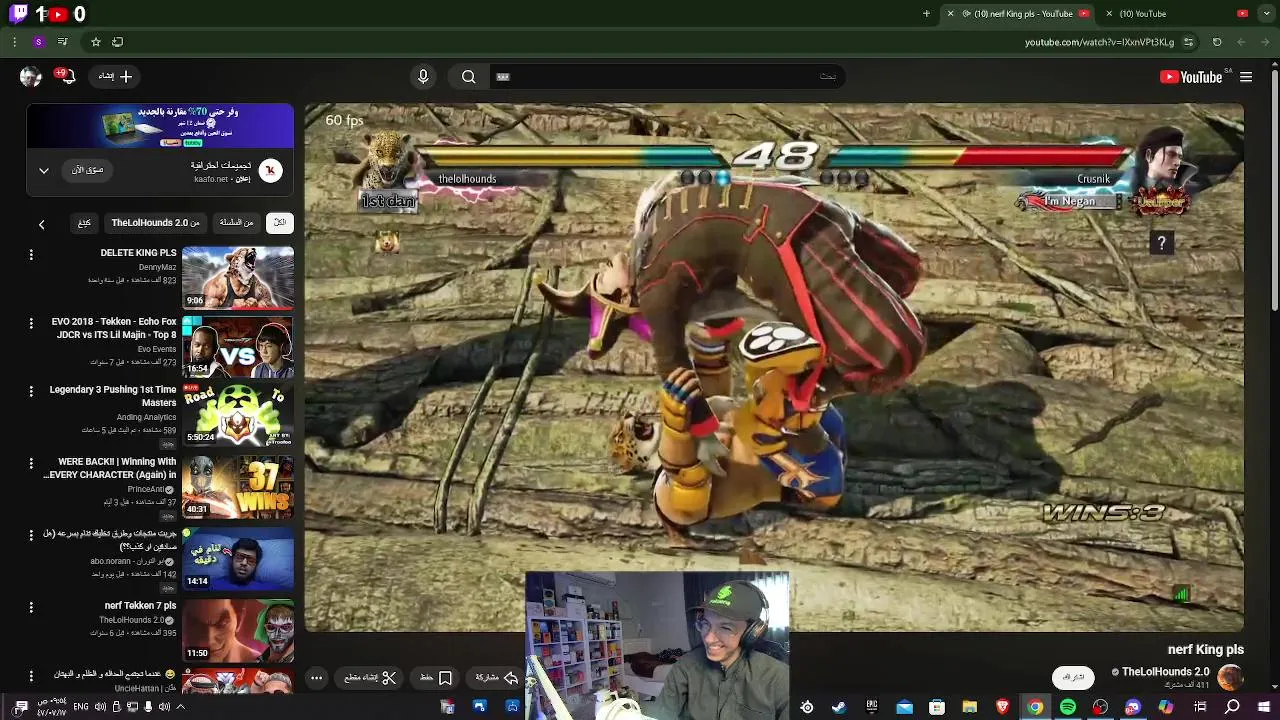Open the purple S profile in Chrome
Screen dimensions: 1280x720
pos(39,42)
